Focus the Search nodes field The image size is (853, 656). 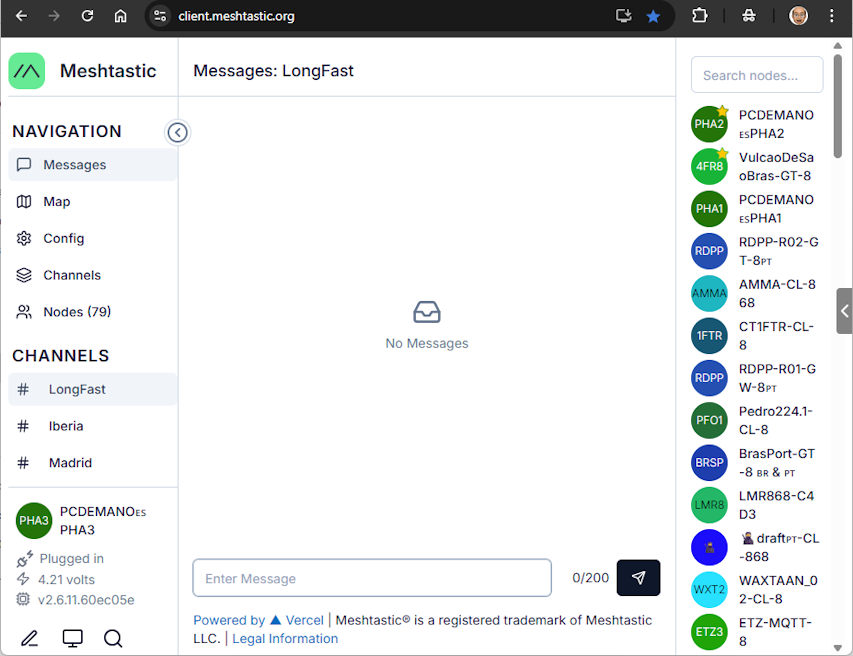tap(757, 75)
